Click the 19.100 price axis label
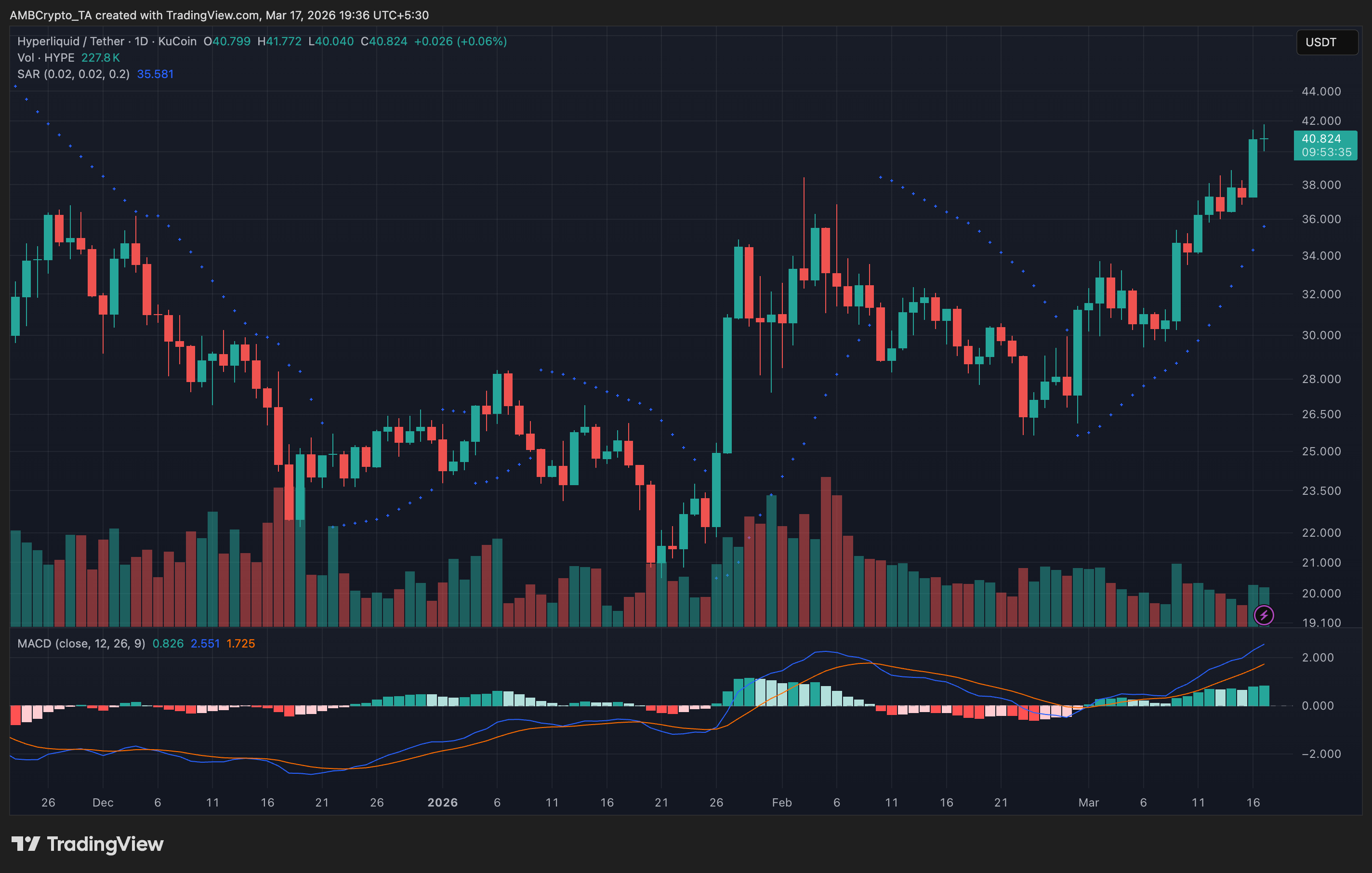The height and width of the screenshot is (873, 1372). (1321, 622)
